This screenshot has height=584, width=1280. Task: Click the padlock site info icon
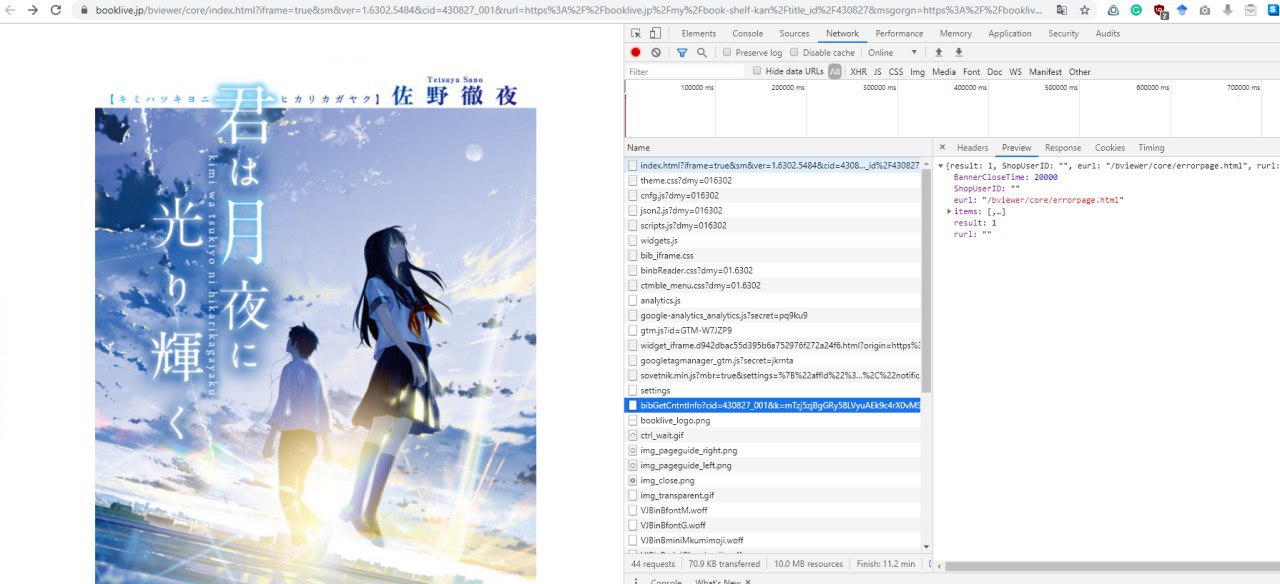pyautogui.click(x=84, y=10)
